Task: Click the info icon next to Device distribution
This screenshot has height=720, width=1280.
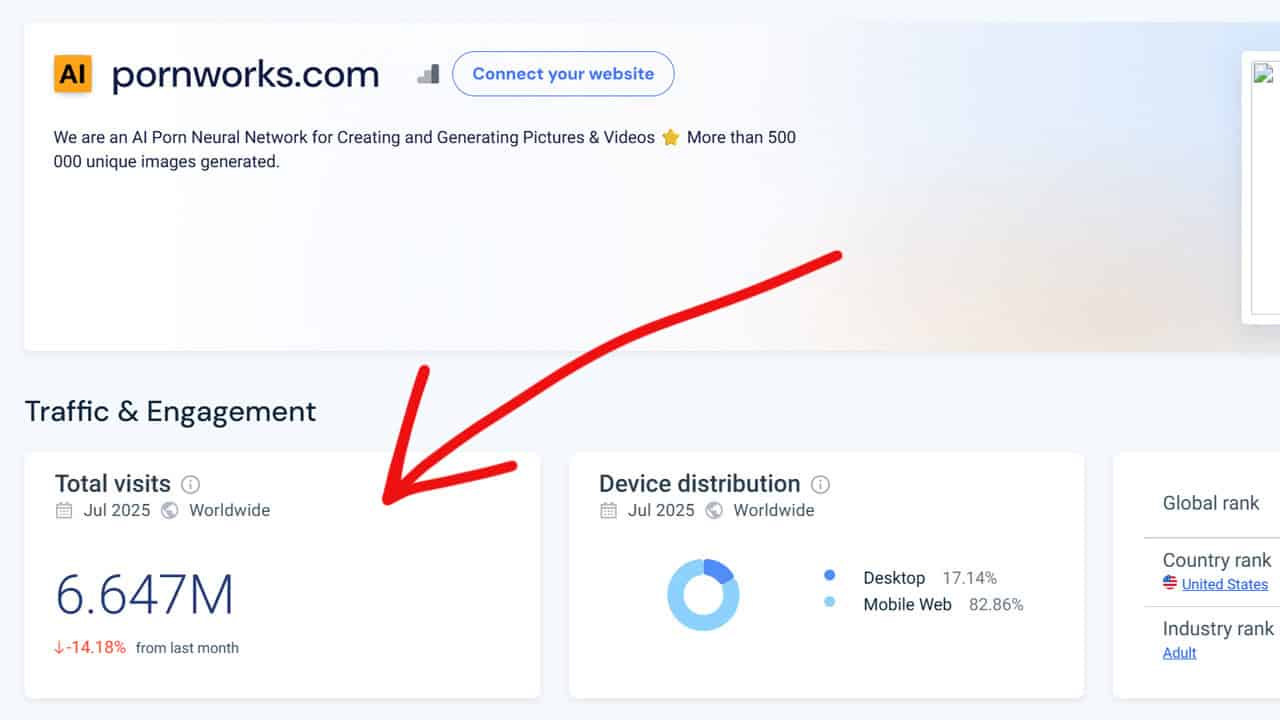Action: tap(820, 485)
